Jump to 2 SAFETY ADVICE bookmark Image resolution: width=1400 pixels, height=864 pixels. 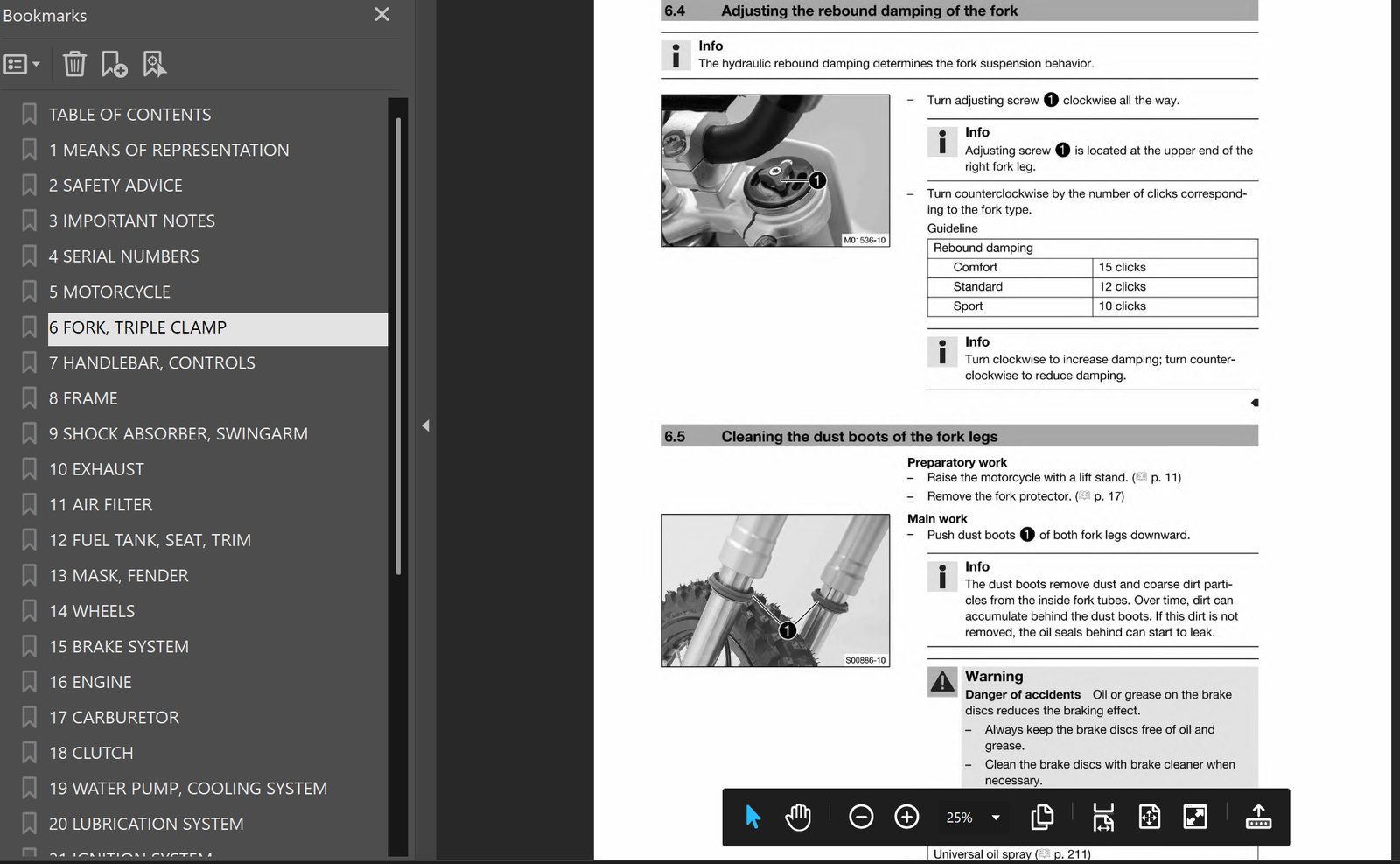coord(115,186)
